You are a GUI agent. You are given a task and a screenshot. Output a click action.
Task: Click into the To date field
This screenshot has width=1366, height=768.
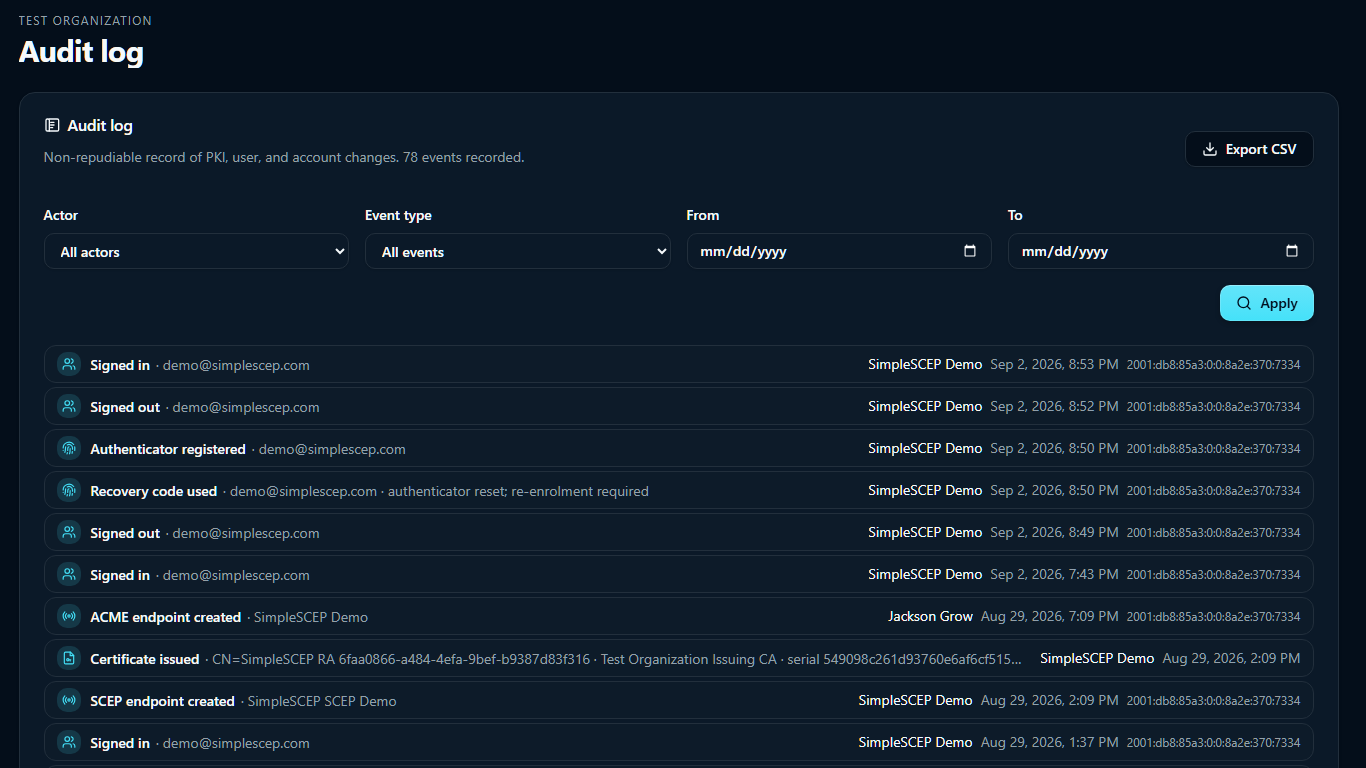[1161, 252]
